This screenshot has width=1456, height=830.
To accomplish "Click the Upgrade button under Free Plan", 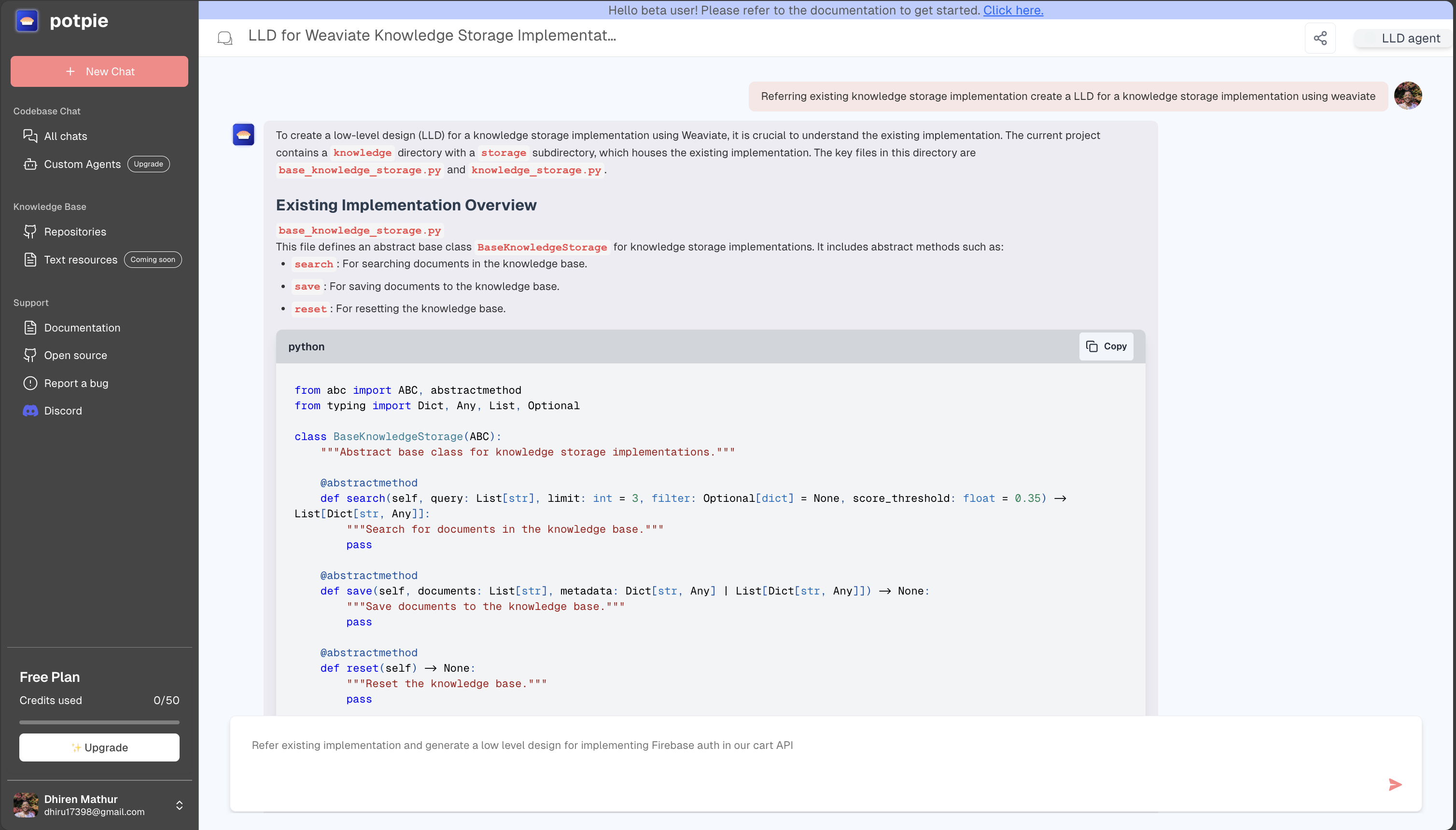I will coord(99,747).
